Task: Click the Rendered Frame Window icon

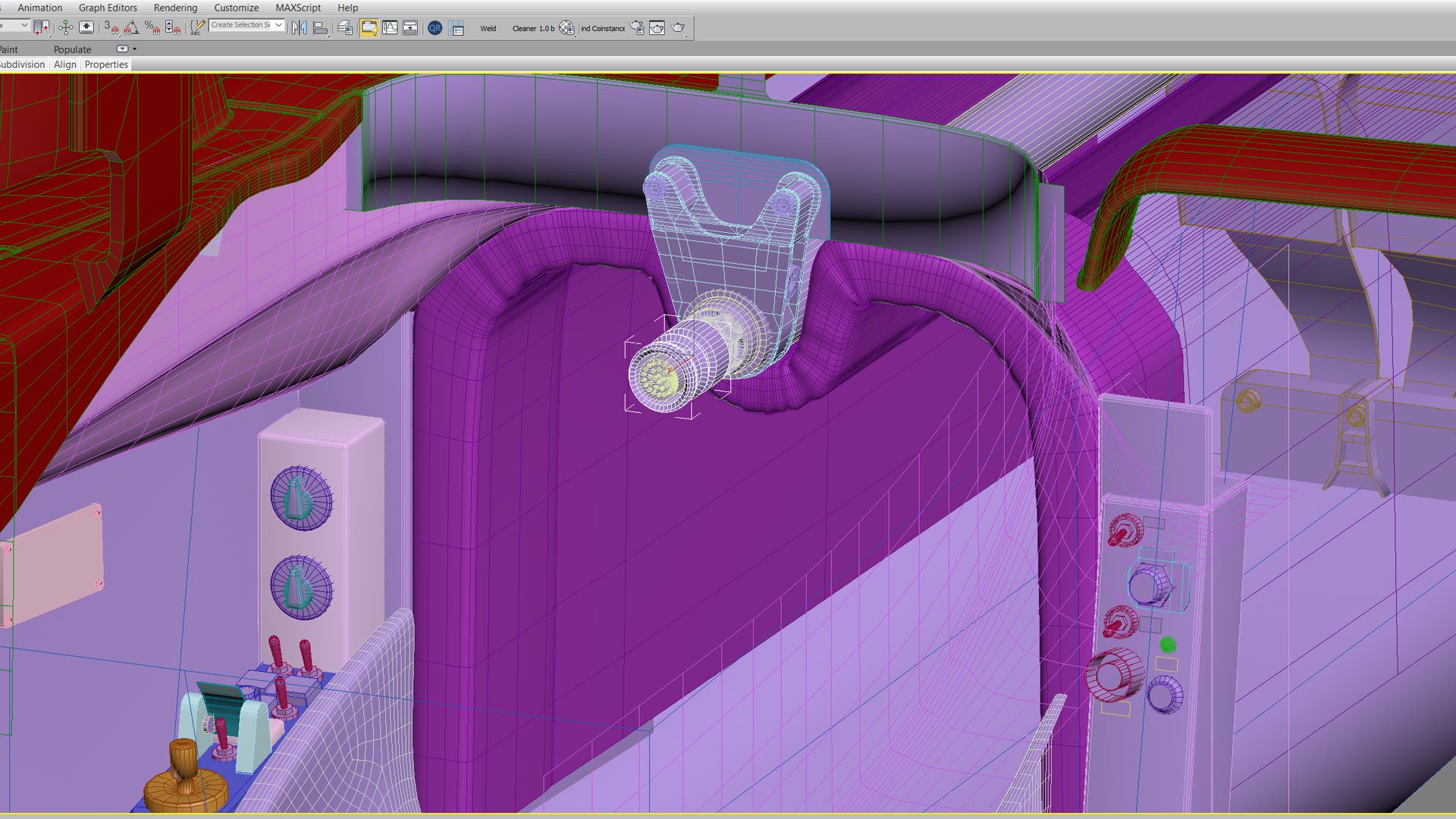Action: pyautogui.click(x=657, y=28)
